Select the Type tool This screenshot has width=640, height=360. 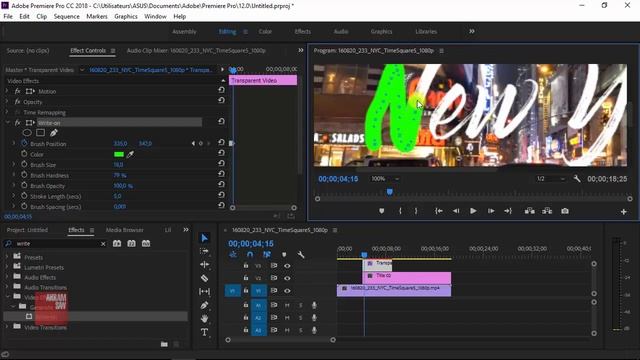coord(204,332)
